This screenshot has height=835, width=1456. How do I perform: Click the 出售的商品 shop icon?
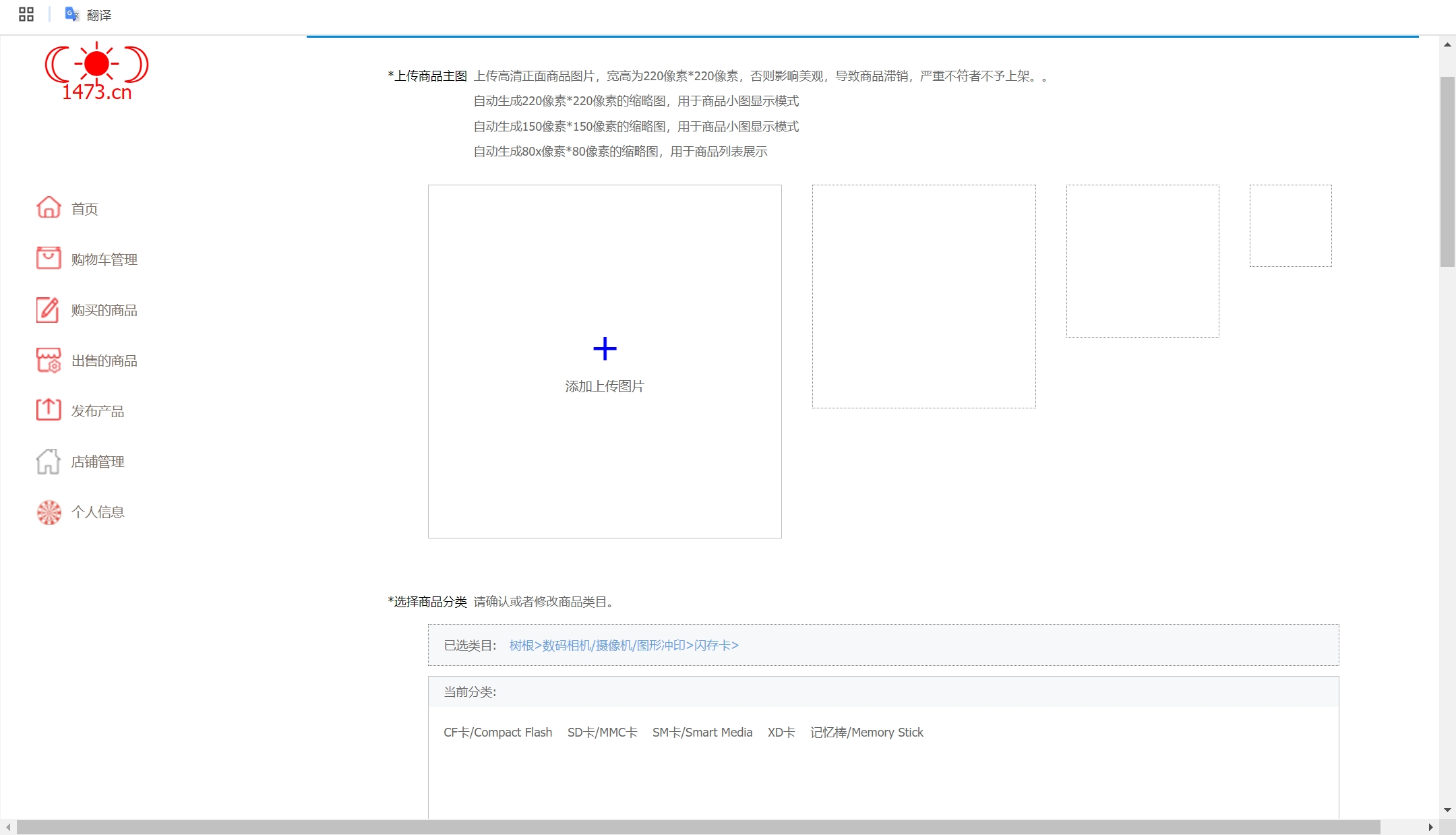pyautogui.click(x=49, y=360)
